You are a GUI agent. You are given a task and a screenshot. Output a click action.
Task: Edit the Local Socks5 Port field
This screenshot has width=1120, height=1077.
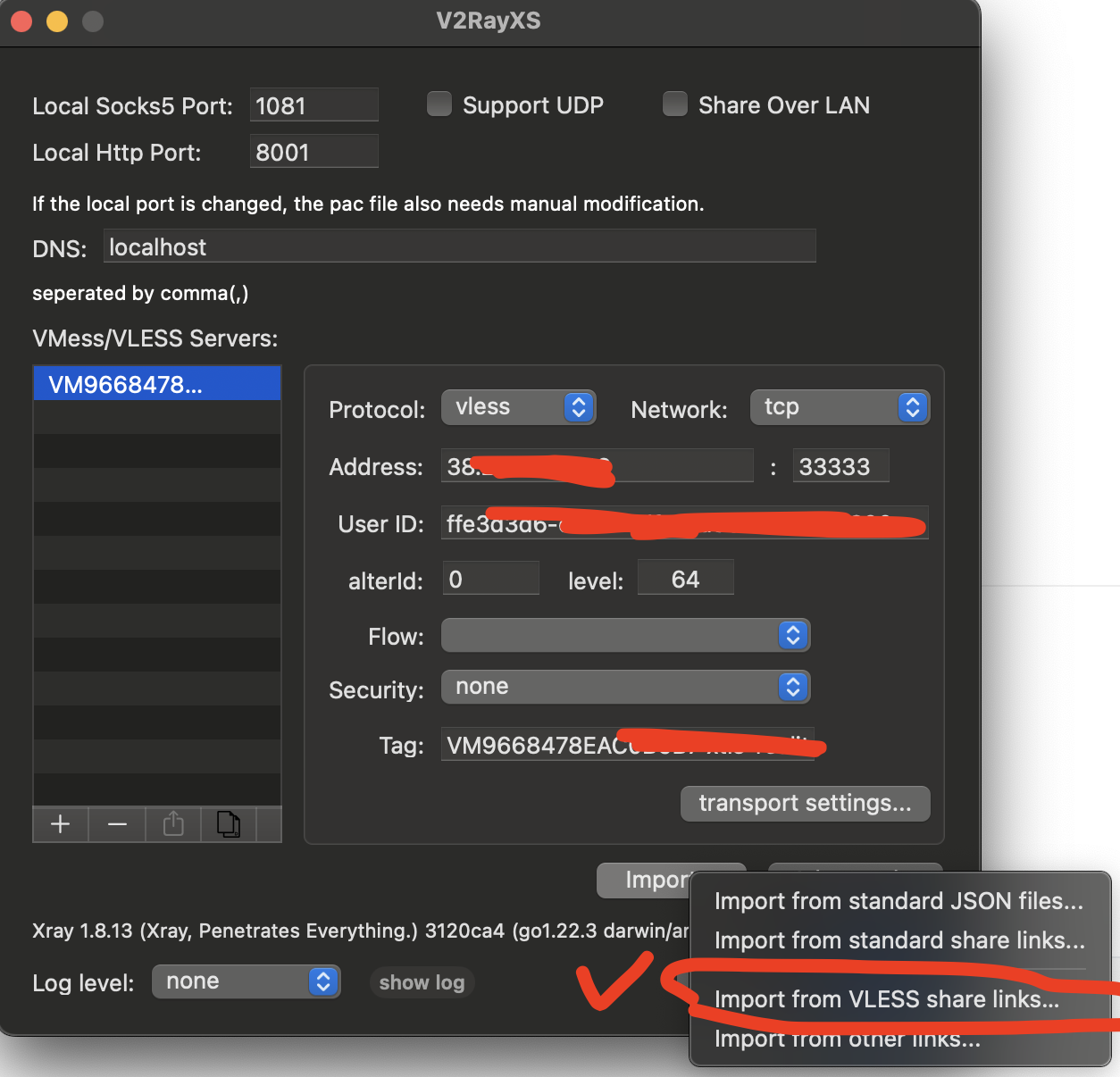coord(314,104)
